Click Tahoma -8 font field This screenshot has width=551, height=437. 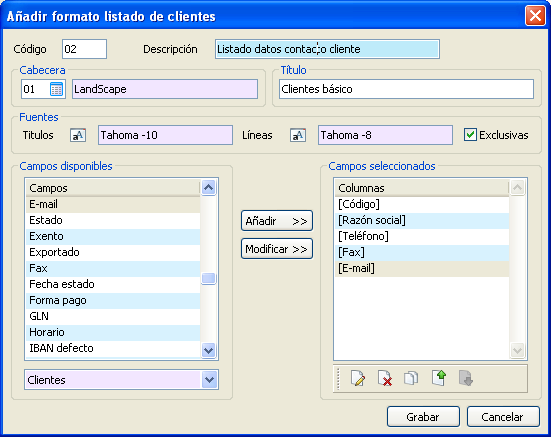click(385, 135)
